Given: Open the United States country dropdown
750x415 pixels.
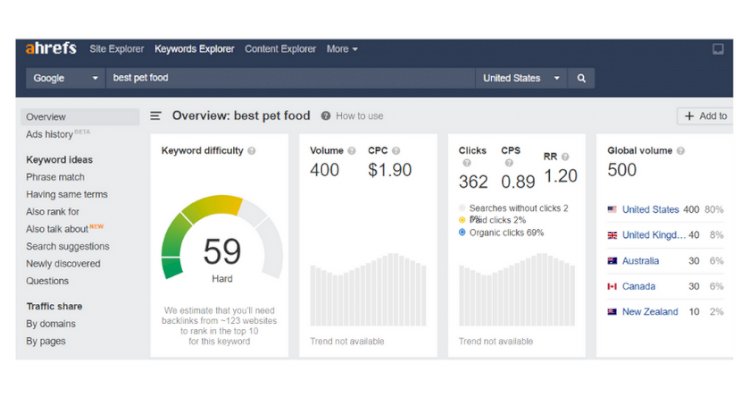Looking at the screenshot, I should [x=521, y=78].
